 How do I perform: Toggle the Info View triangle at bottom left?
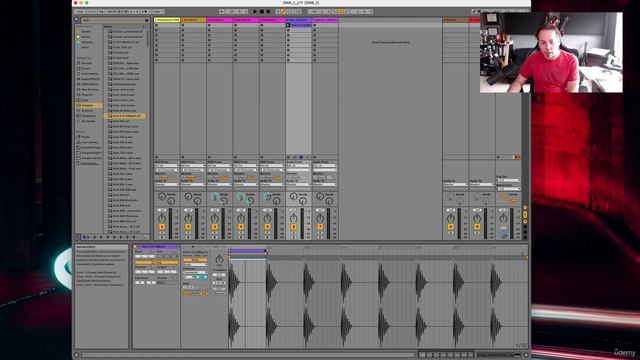tap(76, 355)
